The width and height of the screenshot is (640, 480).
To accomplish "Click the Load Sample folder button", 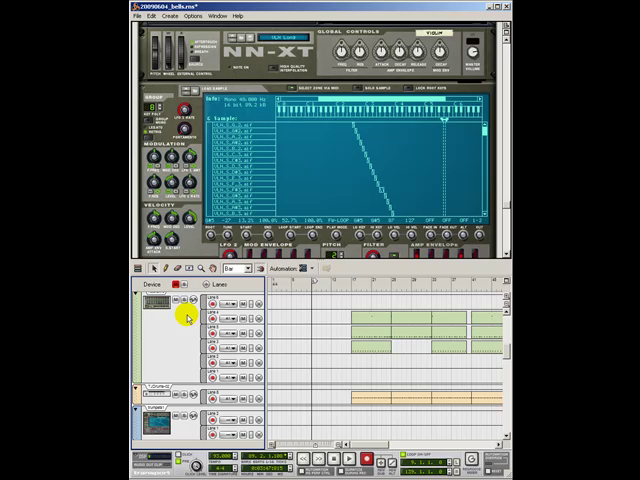I will (195, 90).
